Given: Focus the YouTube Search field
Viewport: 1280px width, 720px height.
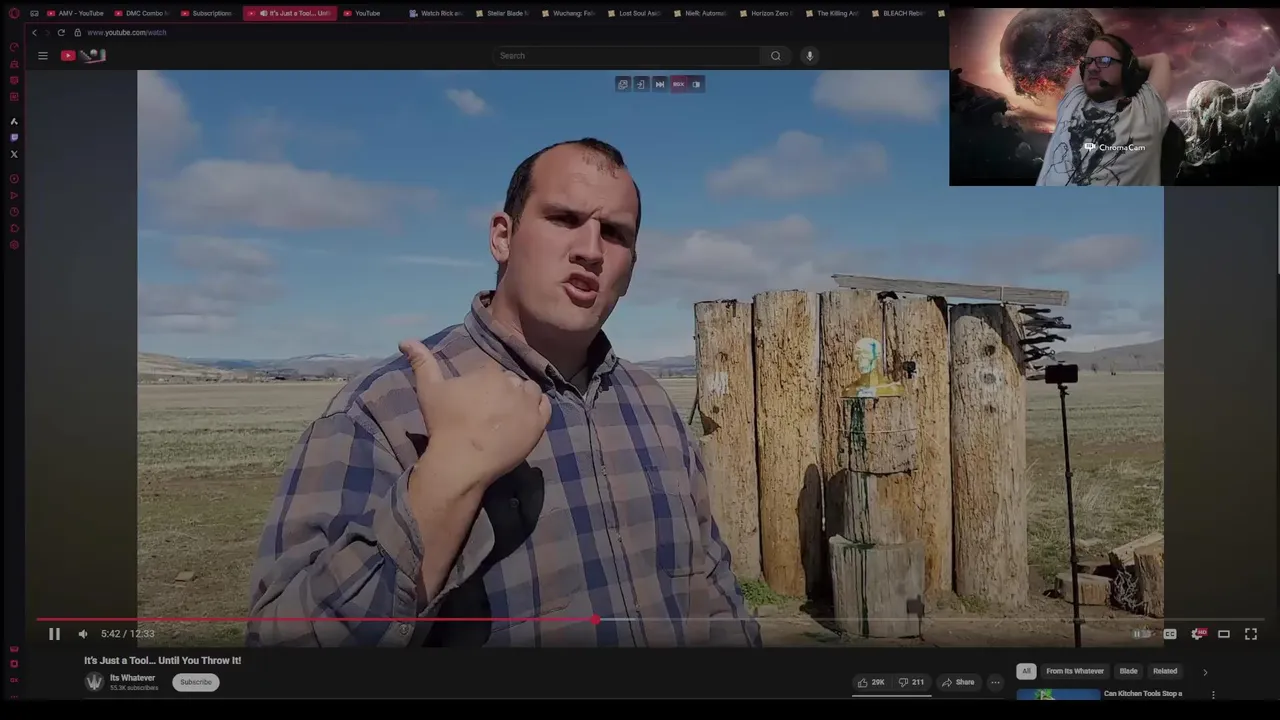Looking at the screenshot, I should [625, 56].
